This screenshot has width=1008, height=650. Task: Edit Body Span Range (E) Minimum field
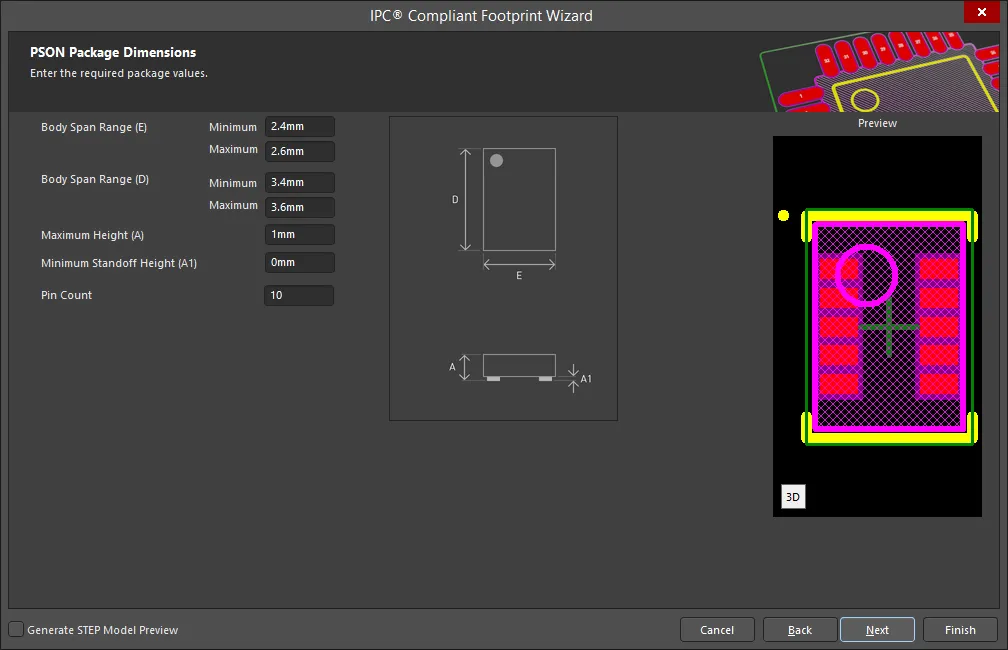click(300, 127)
